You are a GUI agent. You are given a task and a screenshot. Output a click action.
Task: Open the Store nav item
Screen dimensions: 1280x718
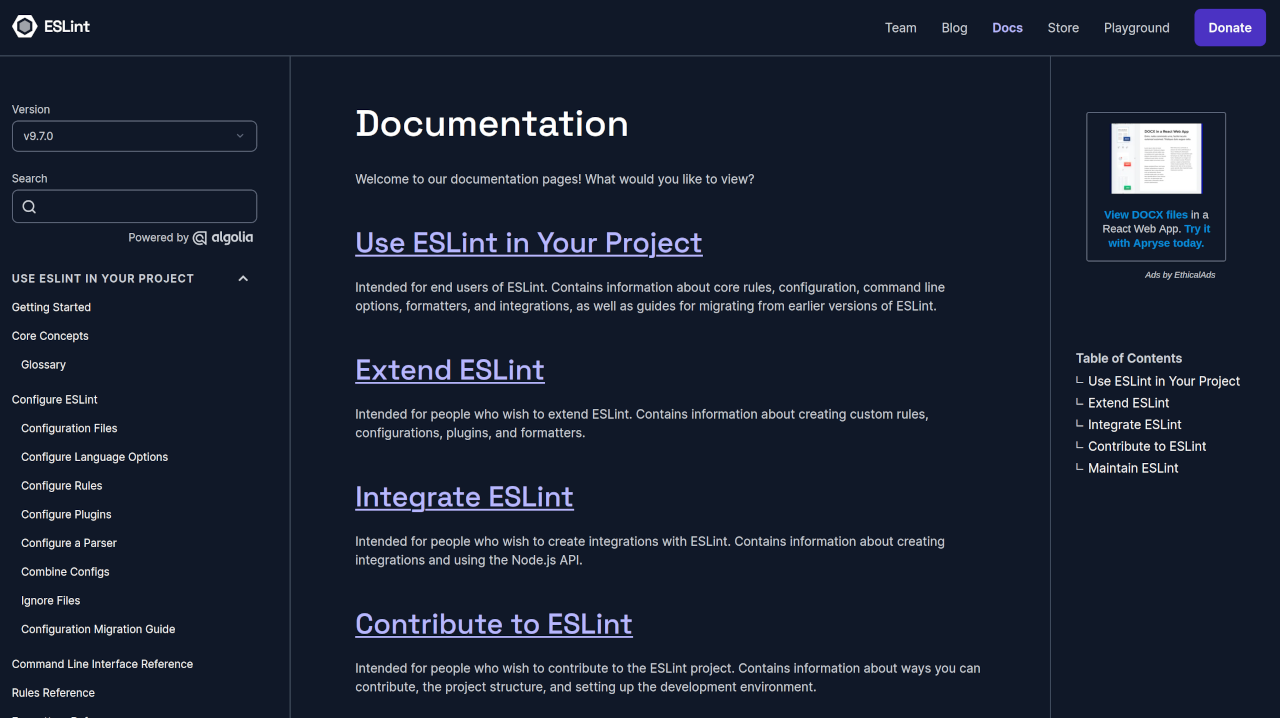[1063, 28]
